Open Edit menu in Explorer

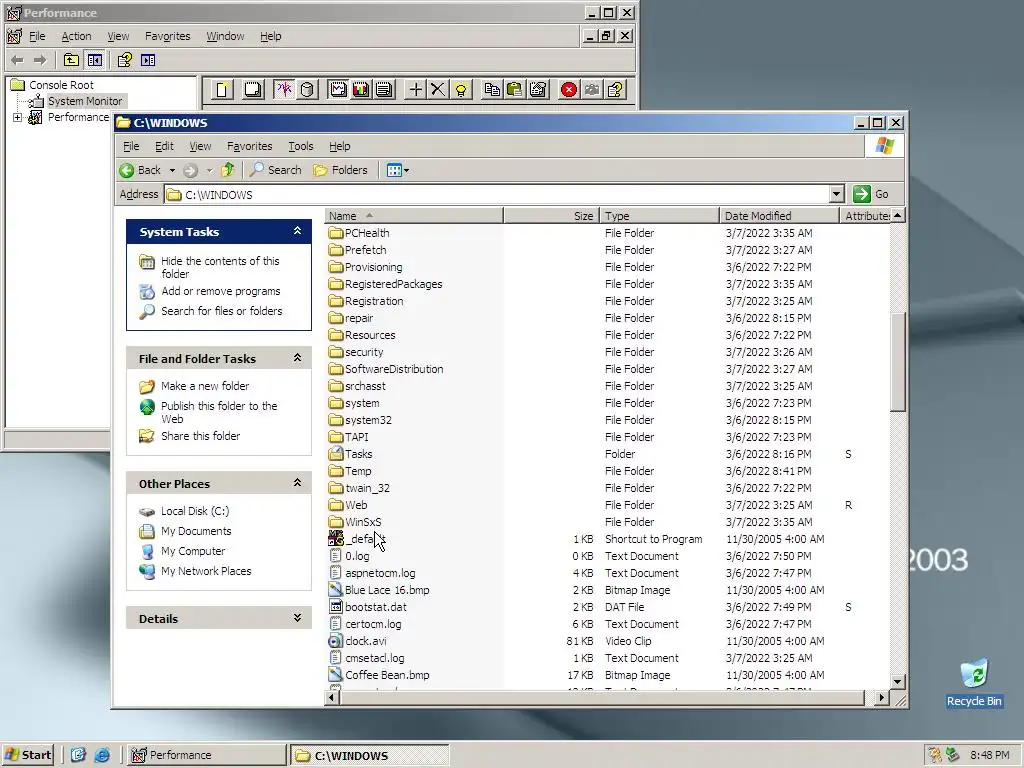click(164, 146)
